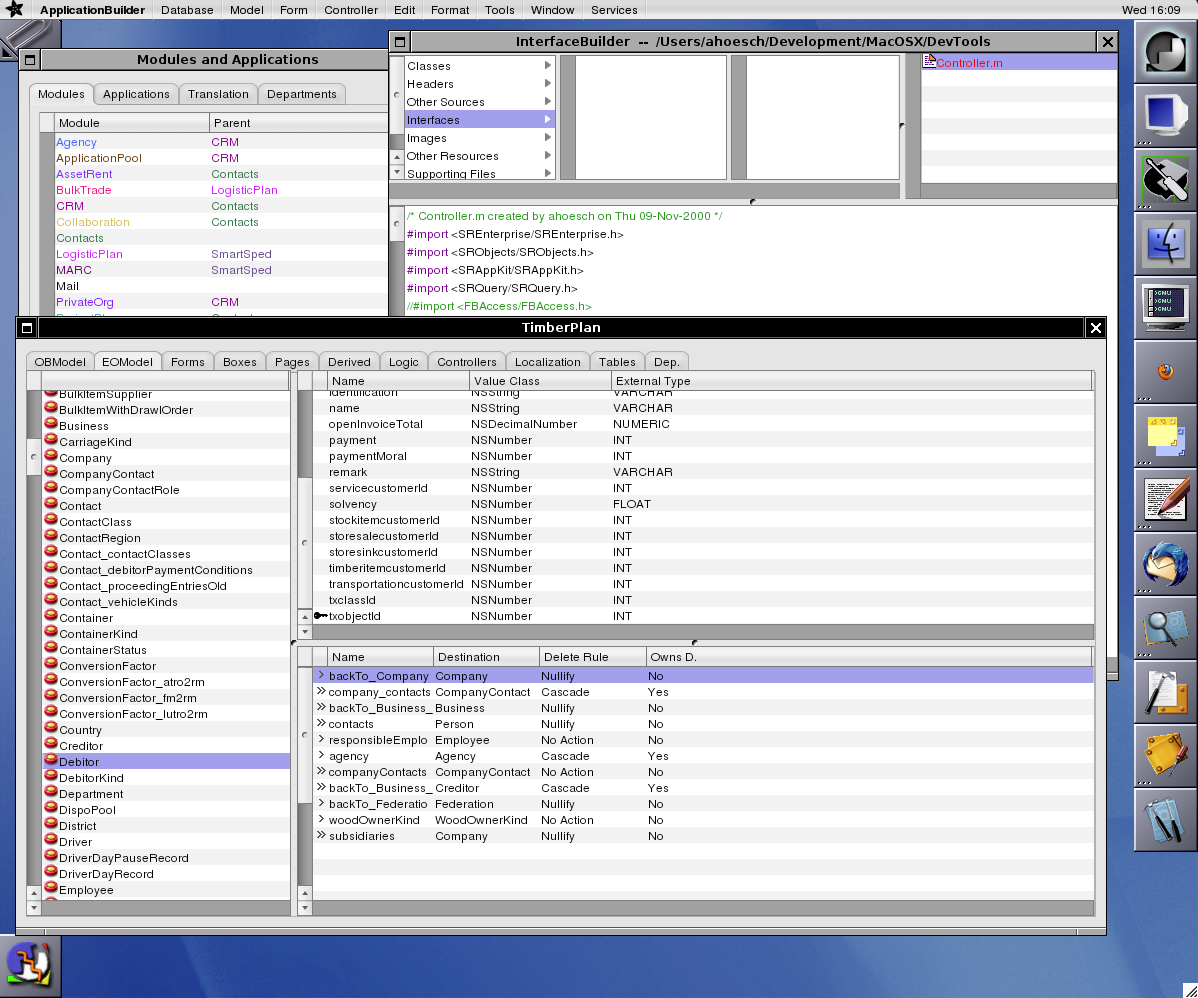Viewport: 1198px width, 998px height.
Task: Expand Other Sources in the InterfaceBuilder browser
Action: click(548, 102)
